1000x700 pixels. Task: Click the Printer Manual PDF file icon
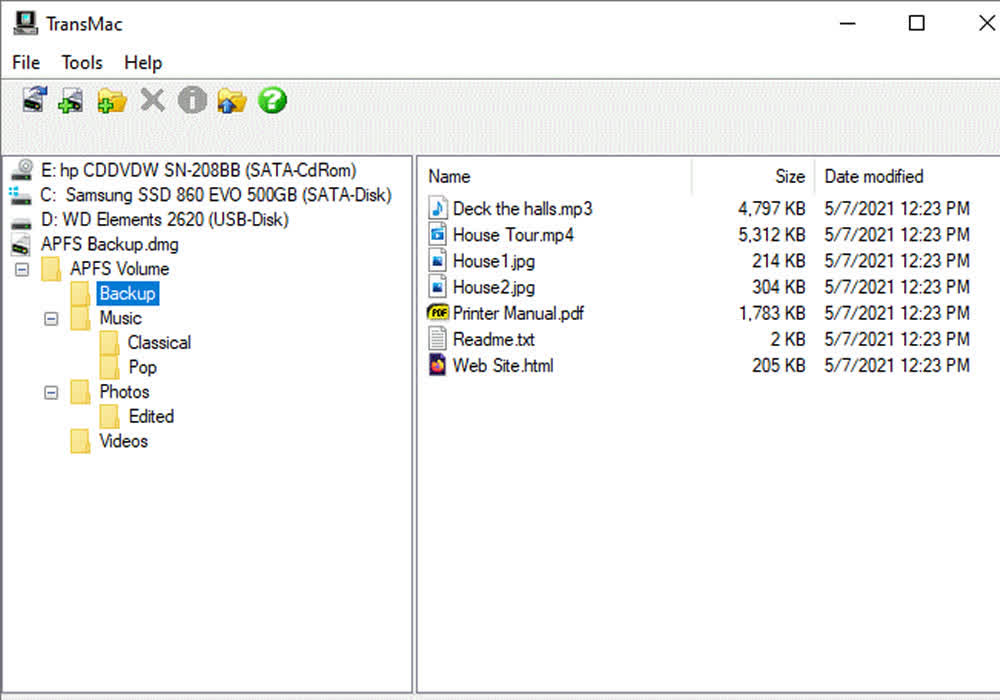click(x=436, y=313)
